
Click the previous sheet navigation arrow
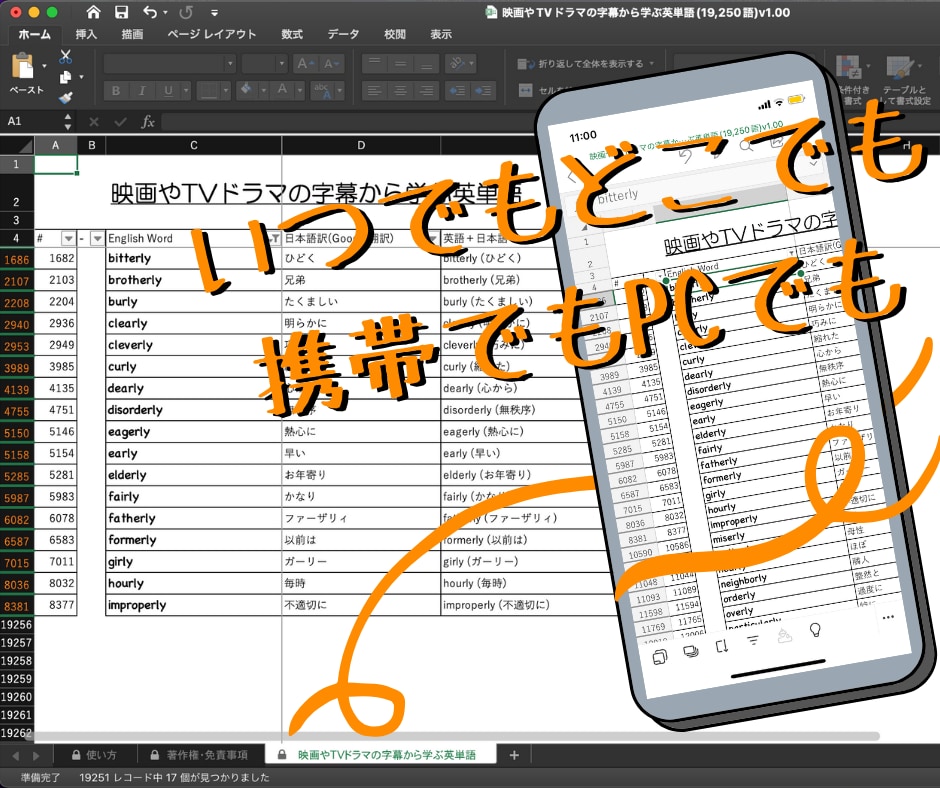coord(16,756)
